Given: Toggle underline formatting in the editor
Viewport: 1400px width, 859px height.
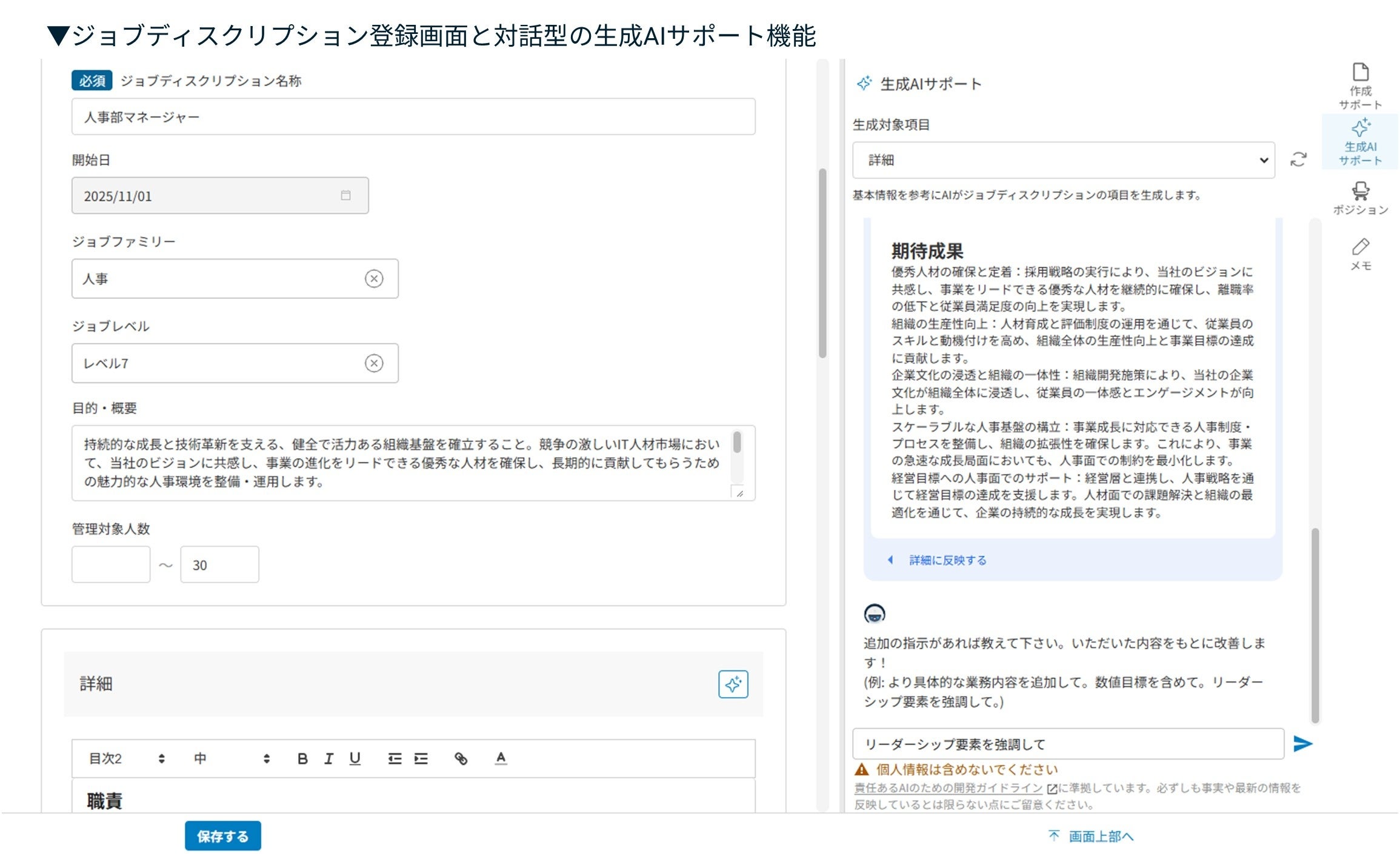Looking at the screenshot, I should [355, 758].
